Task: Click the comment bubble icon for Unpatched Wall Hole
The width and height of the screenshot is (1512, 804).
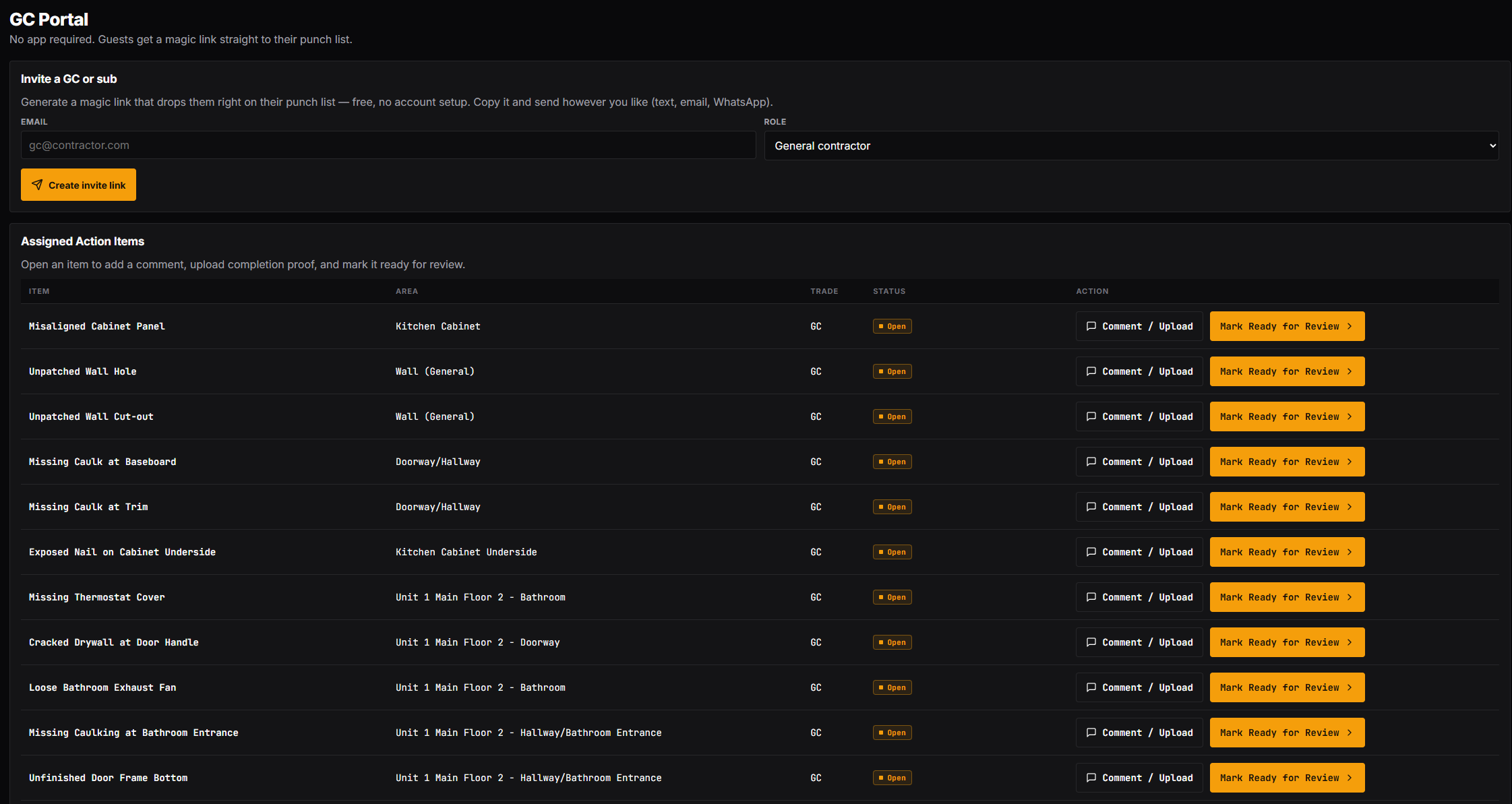Action: (x=1091, y=371)
